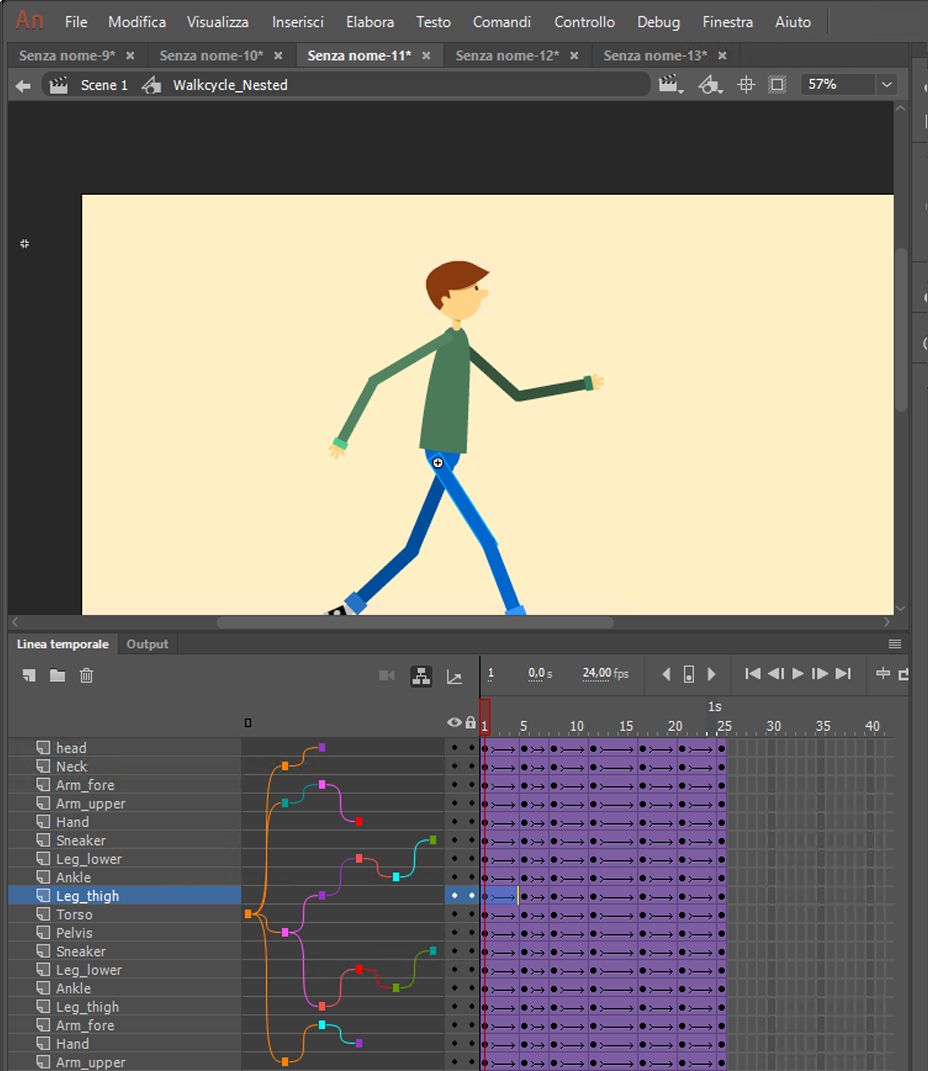Create a new layer folder
Viewport: 928px width, 1071px height.
58,676
